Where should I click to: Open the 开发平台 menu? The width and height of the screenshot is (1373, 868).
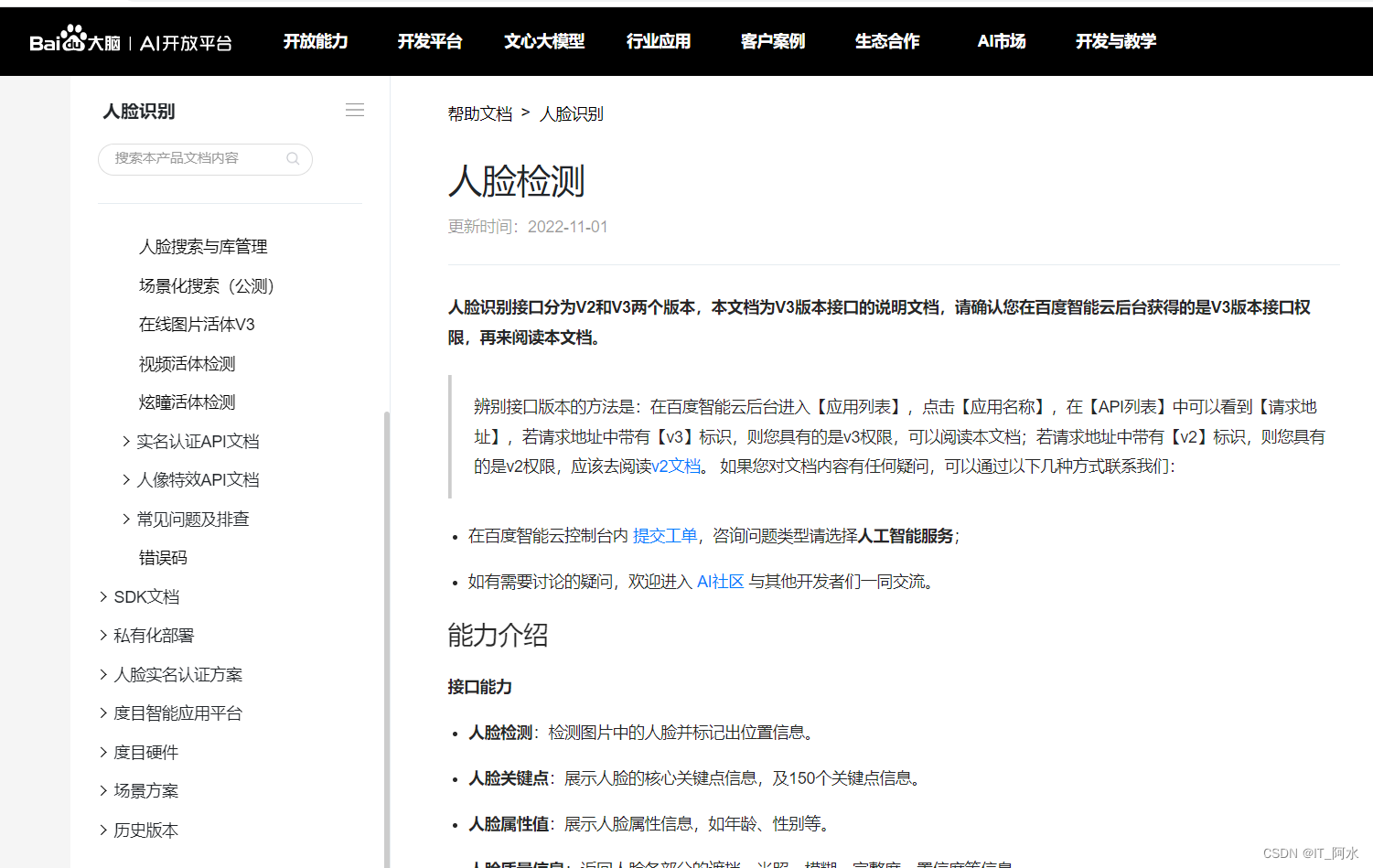pos(430,41)
